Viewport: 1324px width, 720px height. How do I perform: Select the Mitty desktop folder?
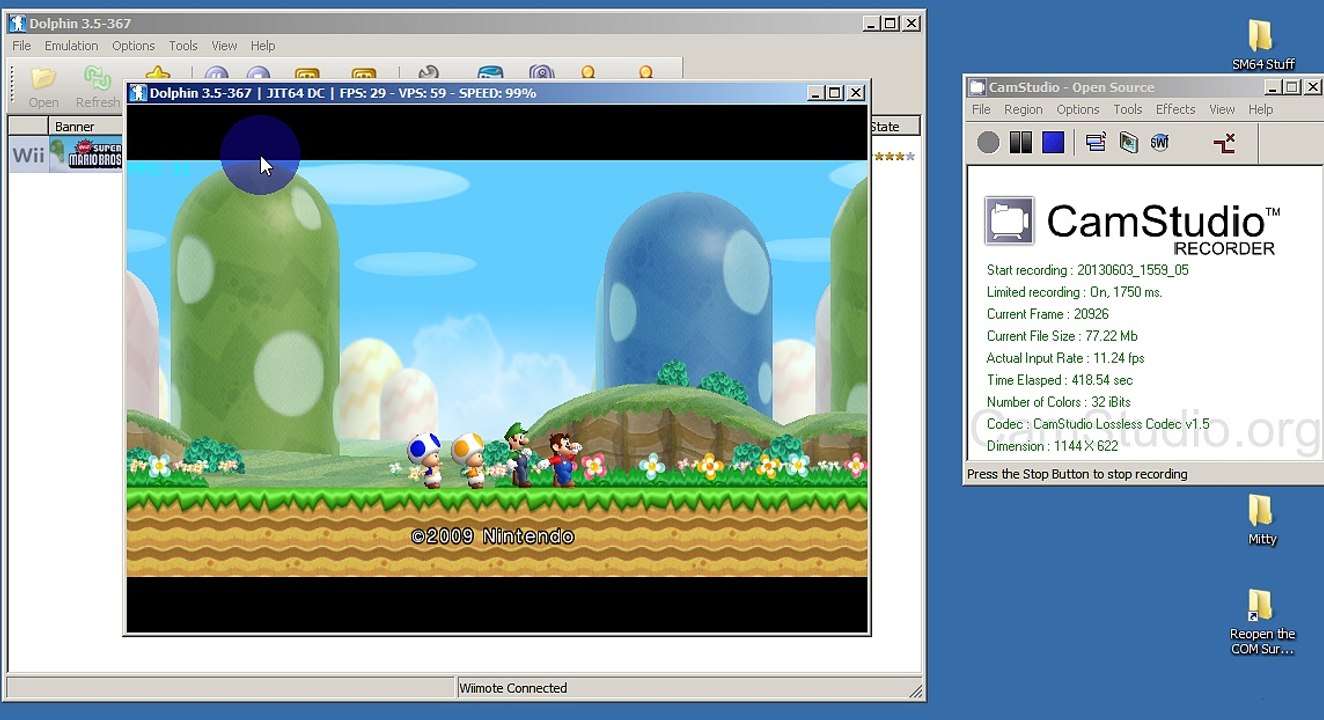(1262, 521)
